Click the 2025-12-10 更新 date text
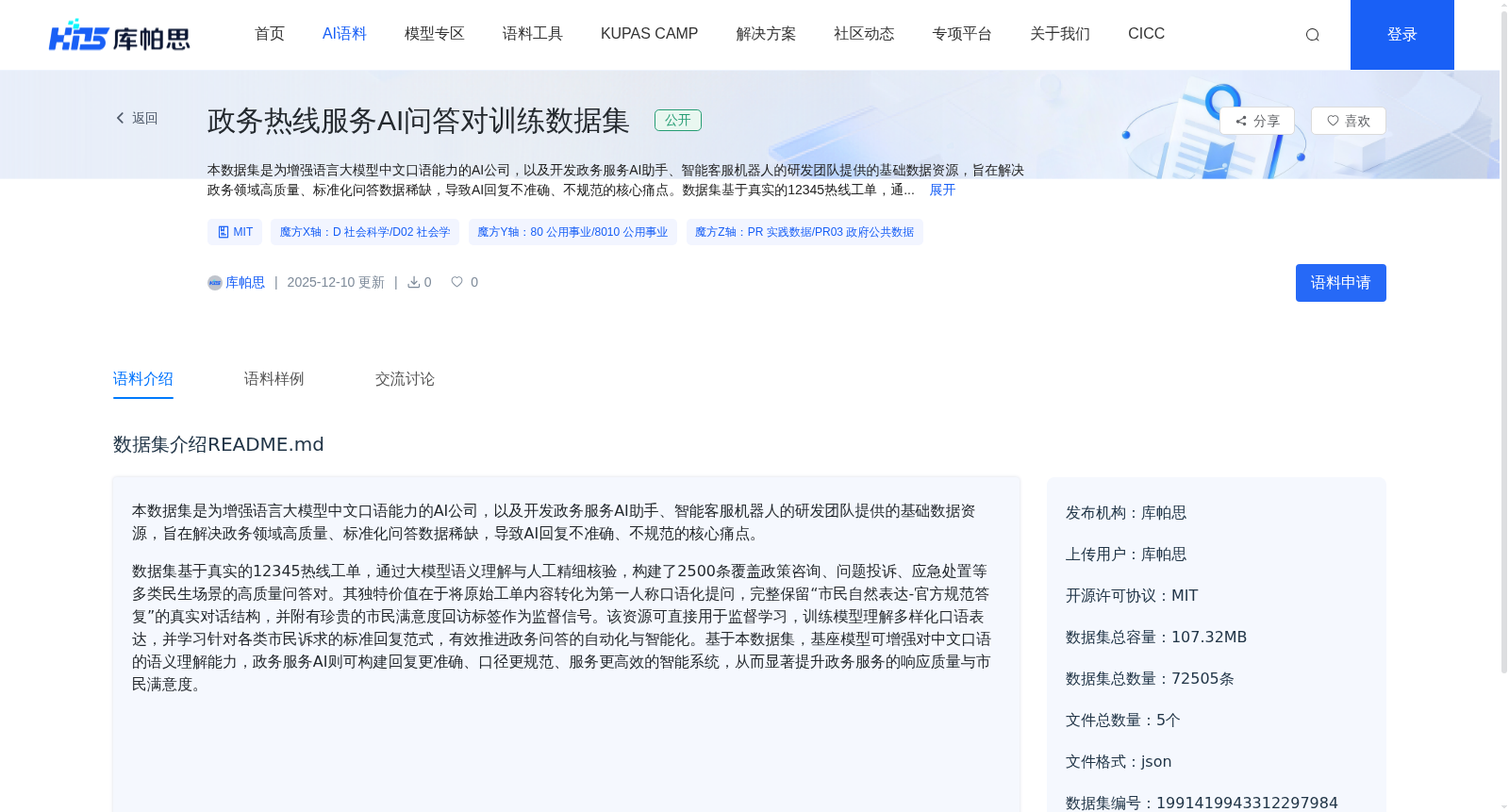Image resolution: width=1509 pixels, height=812 pixels. (336, 283)
